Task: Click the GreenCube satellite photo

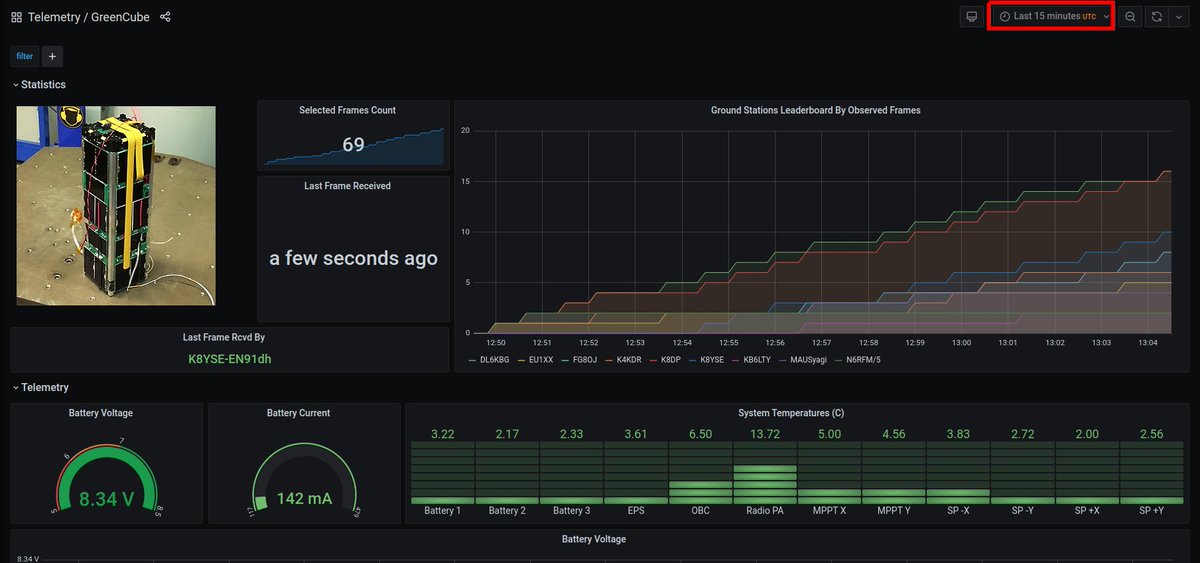Action: click(x=116, y=206)
